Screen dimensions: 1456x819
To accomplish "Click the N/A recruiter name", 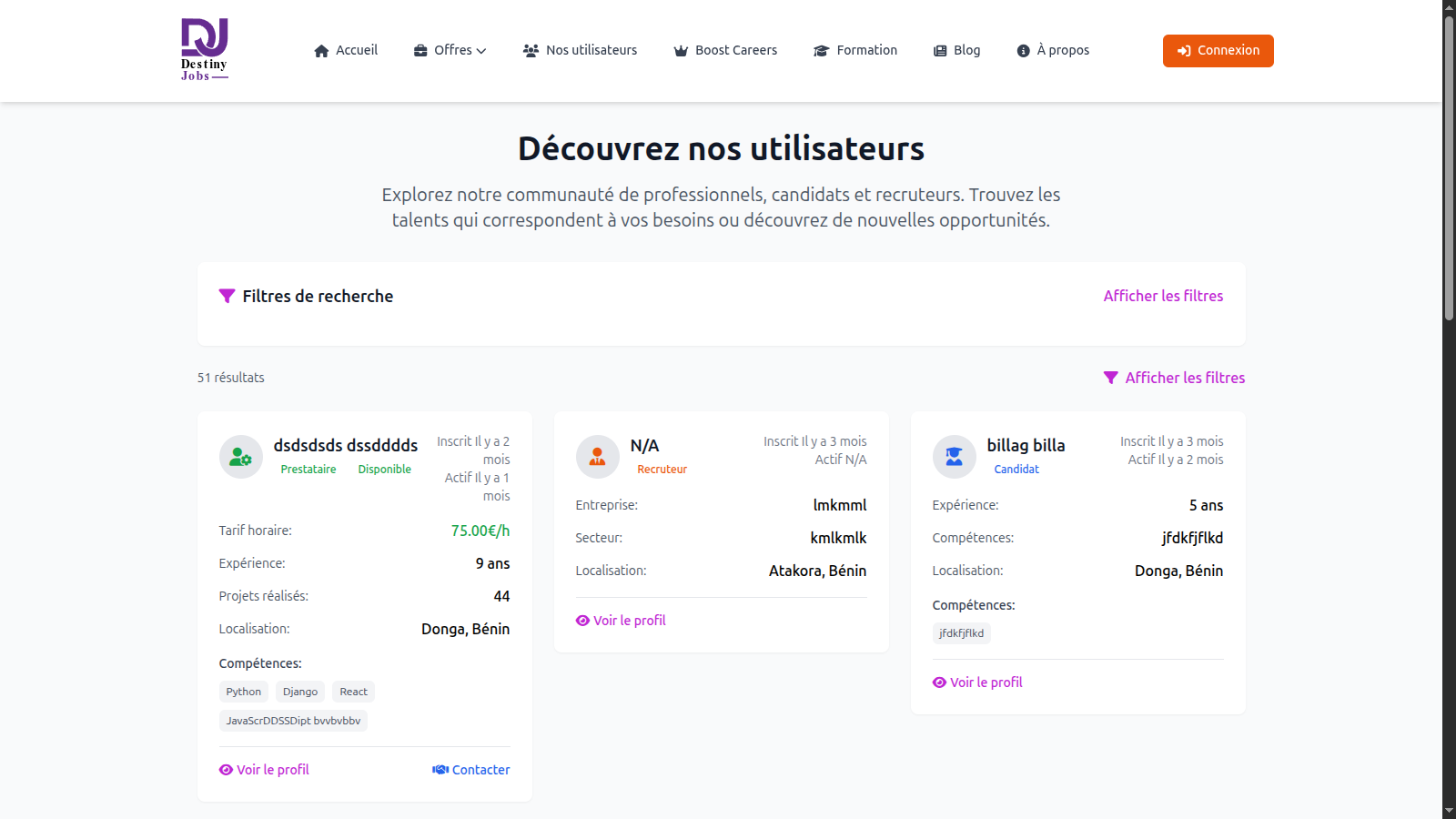I will pyautogui.click(x=645, y=445).
